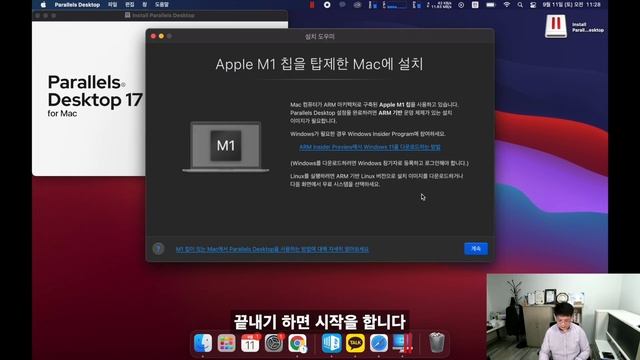Click the blue 계속 button

tap(476, 249)
